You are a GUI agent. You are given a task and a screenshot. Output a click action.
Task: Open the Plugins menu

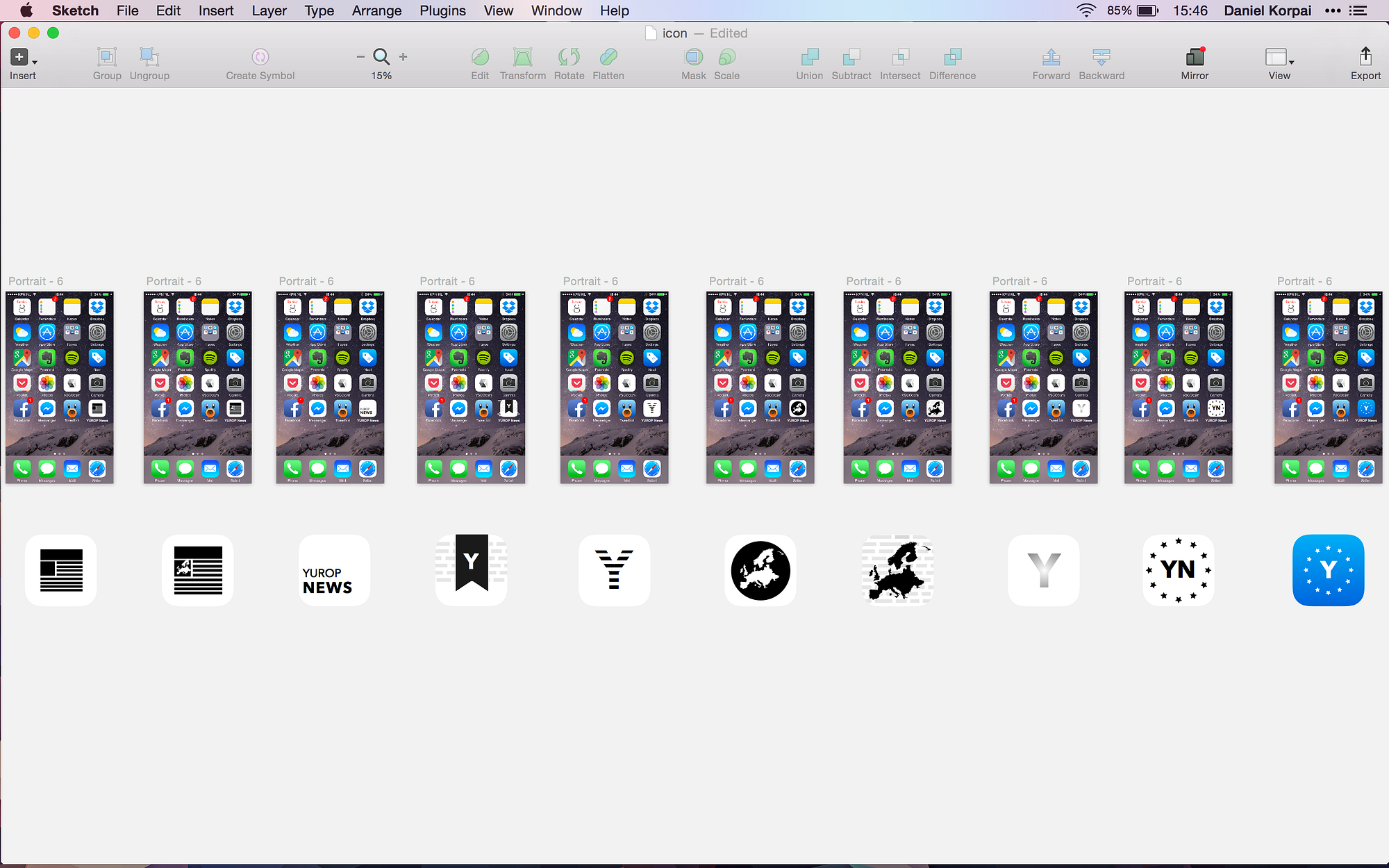click(x=442, y=10)
